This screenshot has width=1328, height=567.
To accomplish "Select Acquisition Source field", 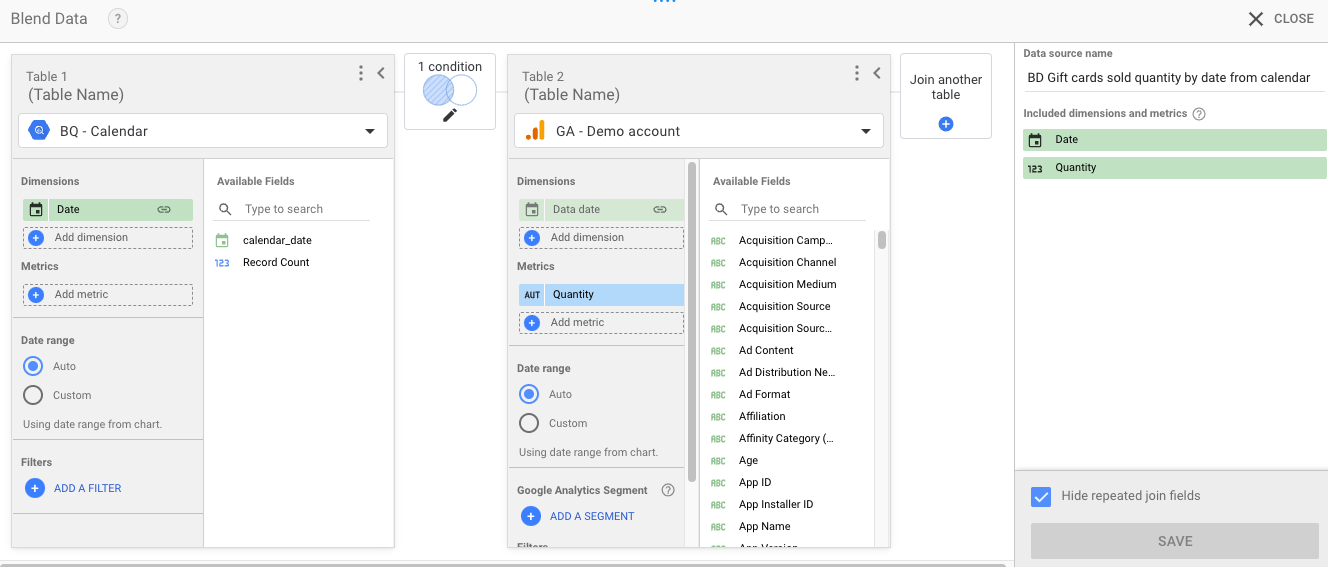I will [x=785, y=306].
